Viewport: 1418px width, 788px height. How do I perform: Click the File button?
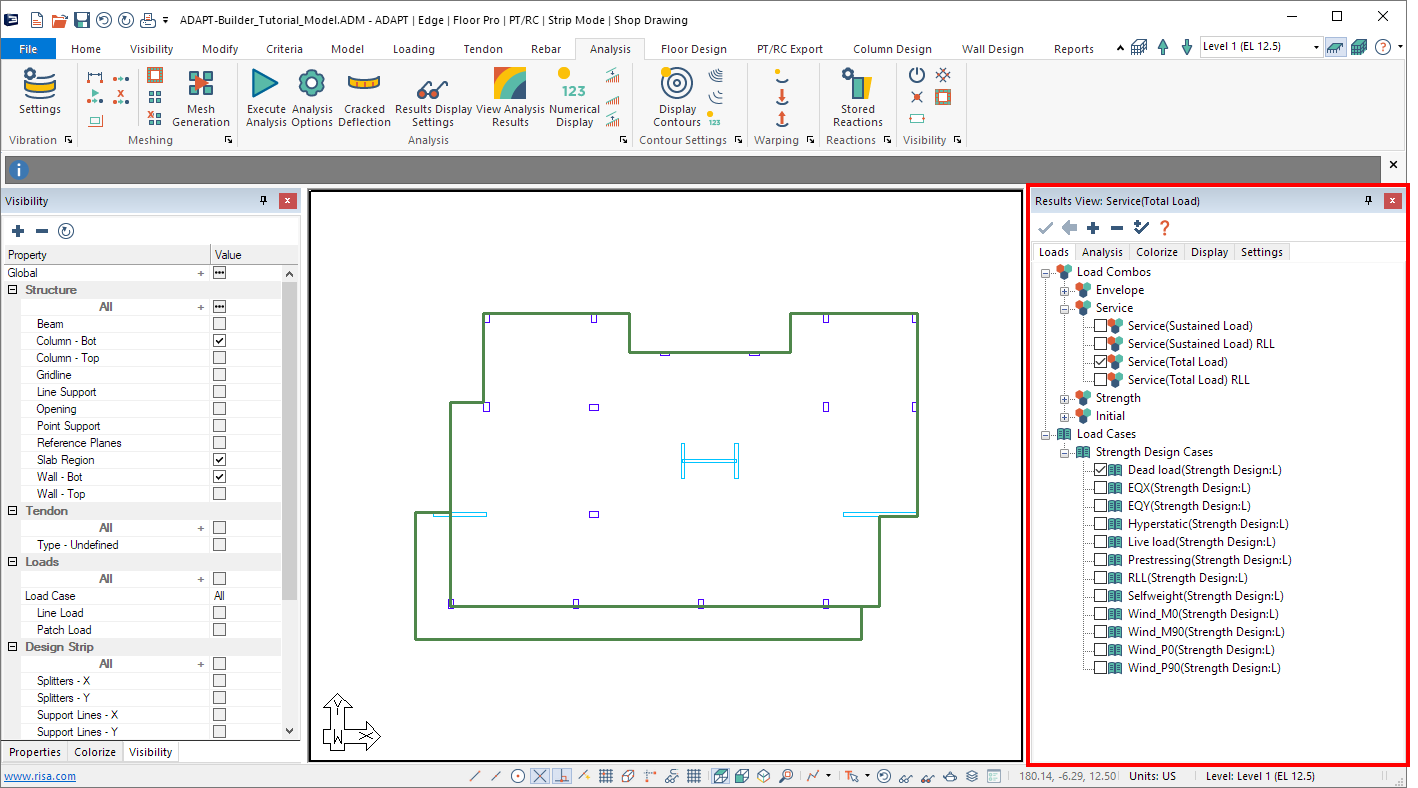click(28, 49)
